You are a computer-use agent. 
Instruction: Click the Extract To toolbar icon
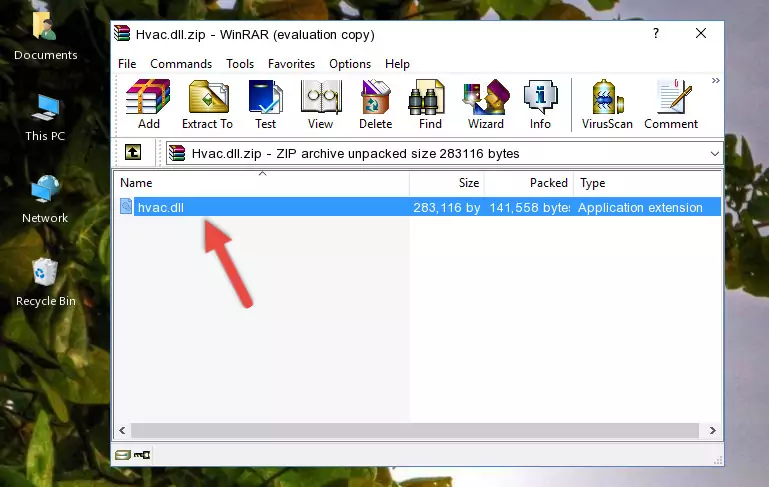click(207, 104)
